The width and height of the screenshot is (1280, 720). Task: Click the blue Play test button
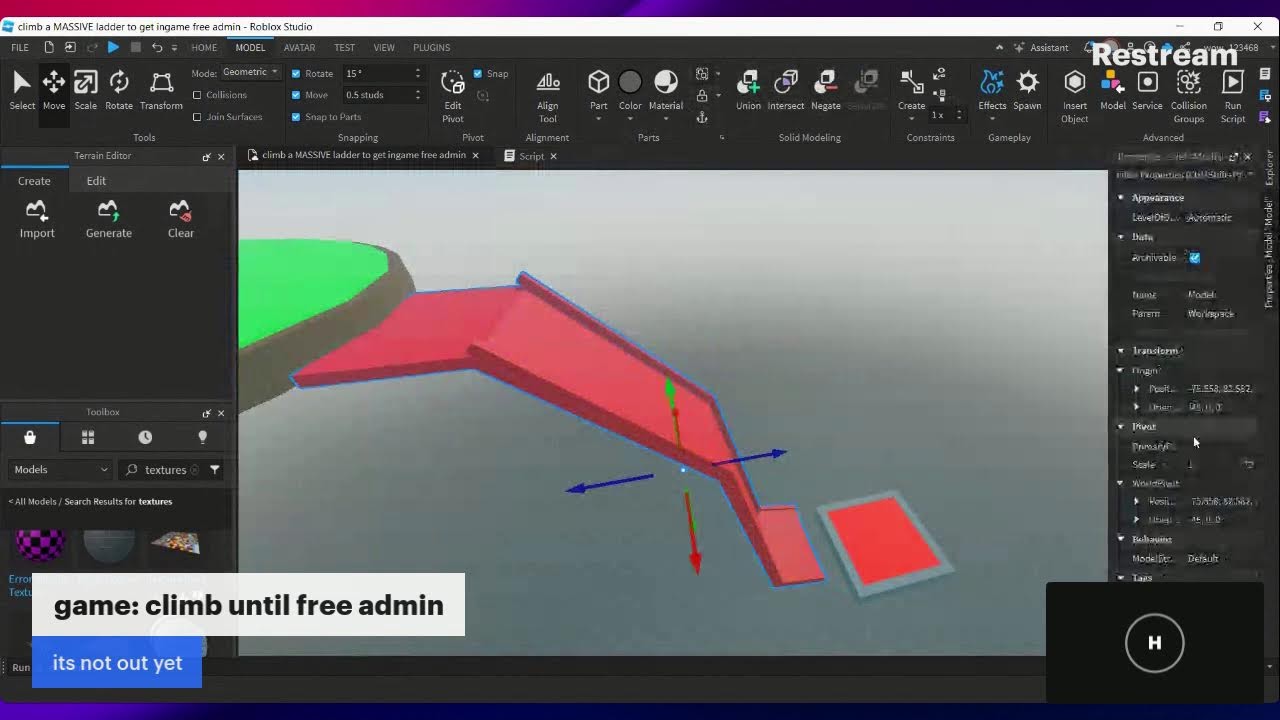[x=113, y=47]
